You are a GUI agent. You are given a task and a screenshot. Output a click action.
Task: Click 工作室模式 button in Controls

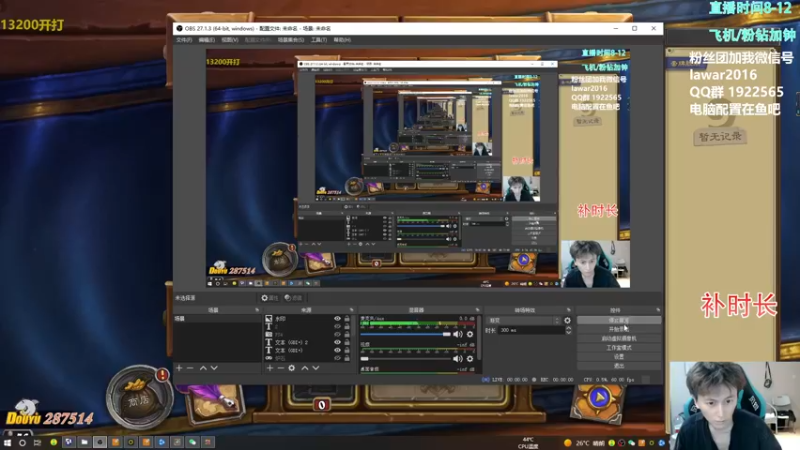click(619, 347)
